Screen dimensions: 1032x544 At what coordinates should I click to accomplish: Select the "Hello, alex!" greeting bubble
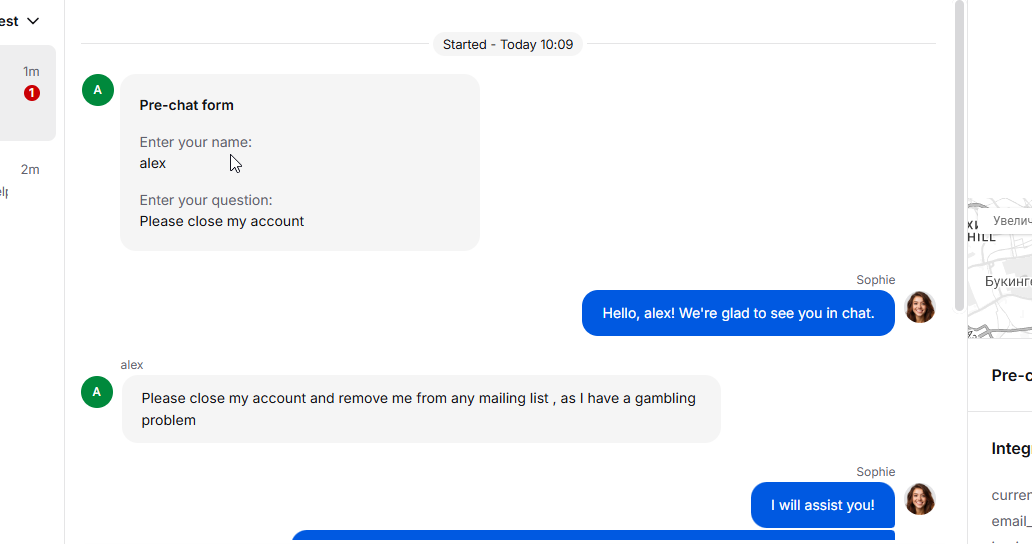click(738, 313)
